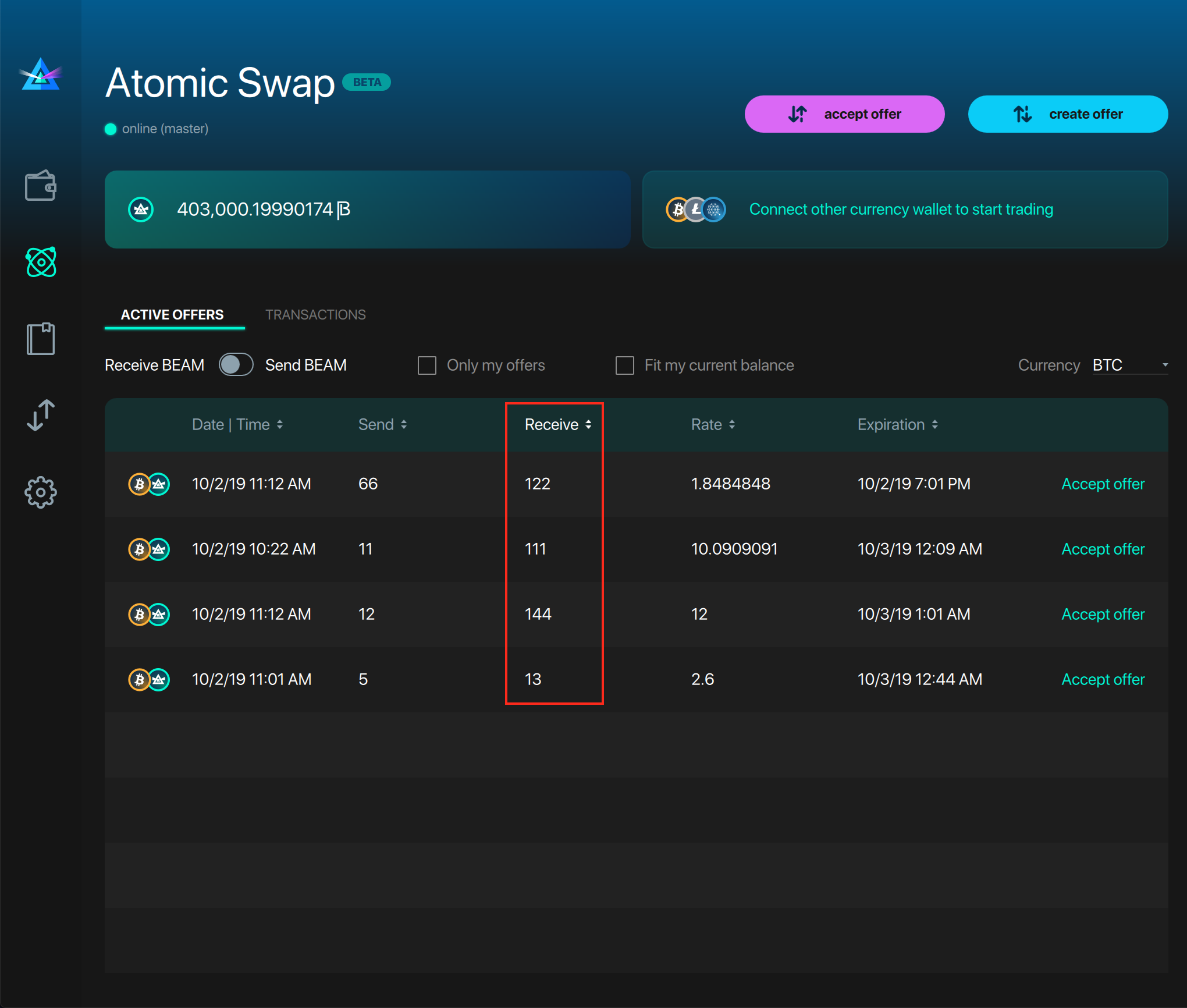Viewport: 1187px width, 1008px height.
Task: Sort by Send column header
Action: tap(382, 425)
